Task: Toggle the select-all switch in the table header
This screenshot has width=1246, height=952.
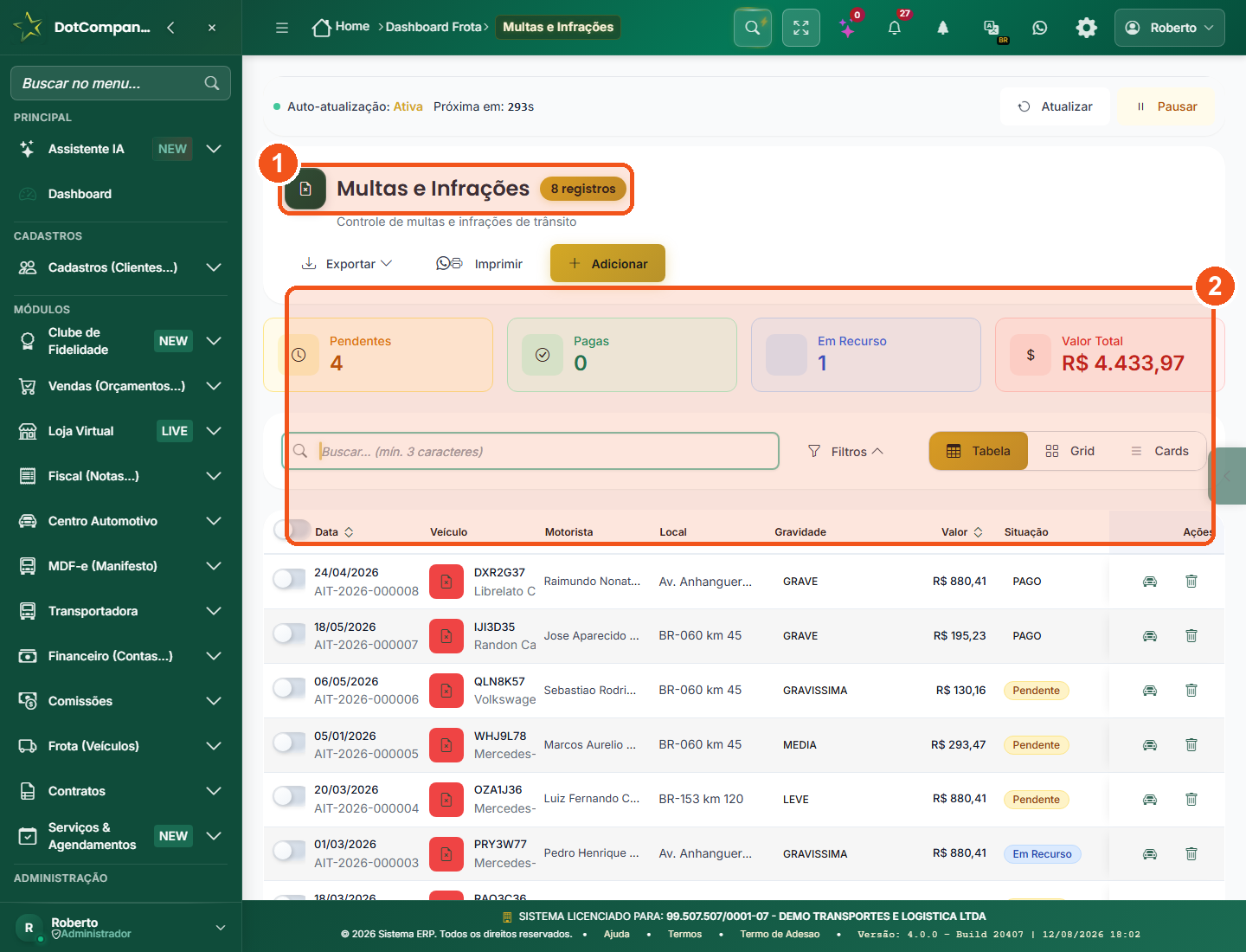Action: pyautogui.click(x=292, y=530)
